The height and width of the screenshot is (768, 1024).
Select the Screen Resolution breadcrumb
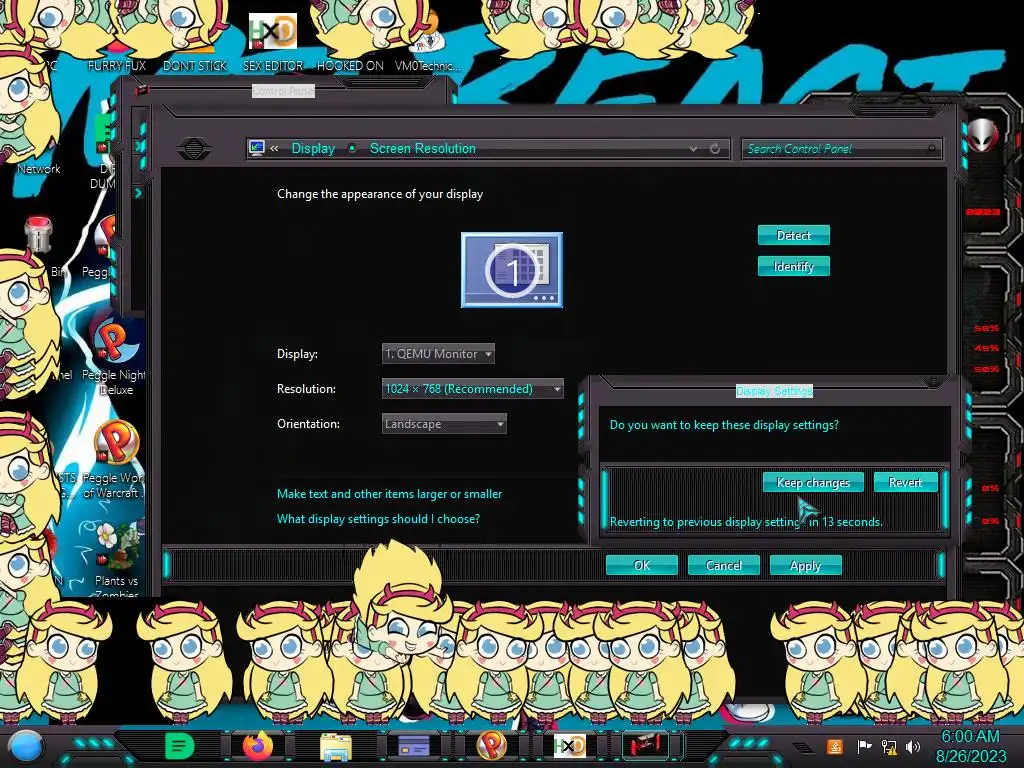point(423,148)
